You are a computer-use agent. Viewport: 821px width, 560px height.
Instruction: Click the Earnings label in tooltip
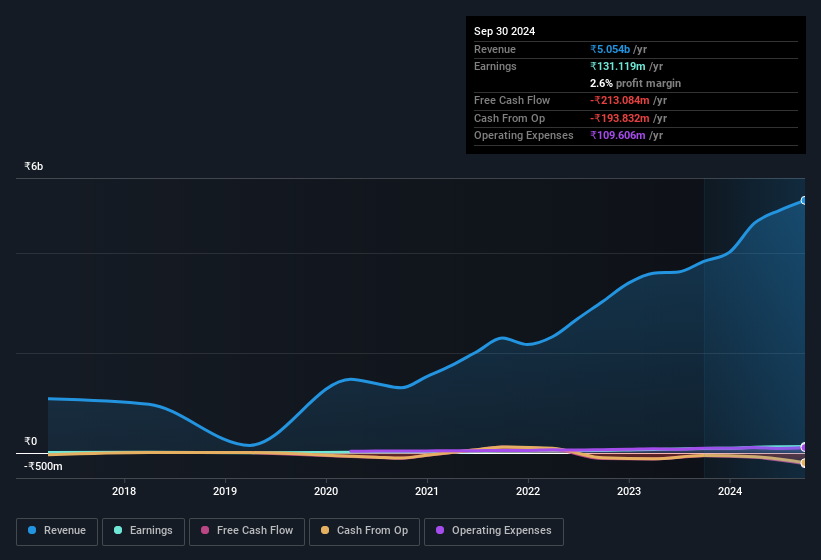(x=495, y=66)
